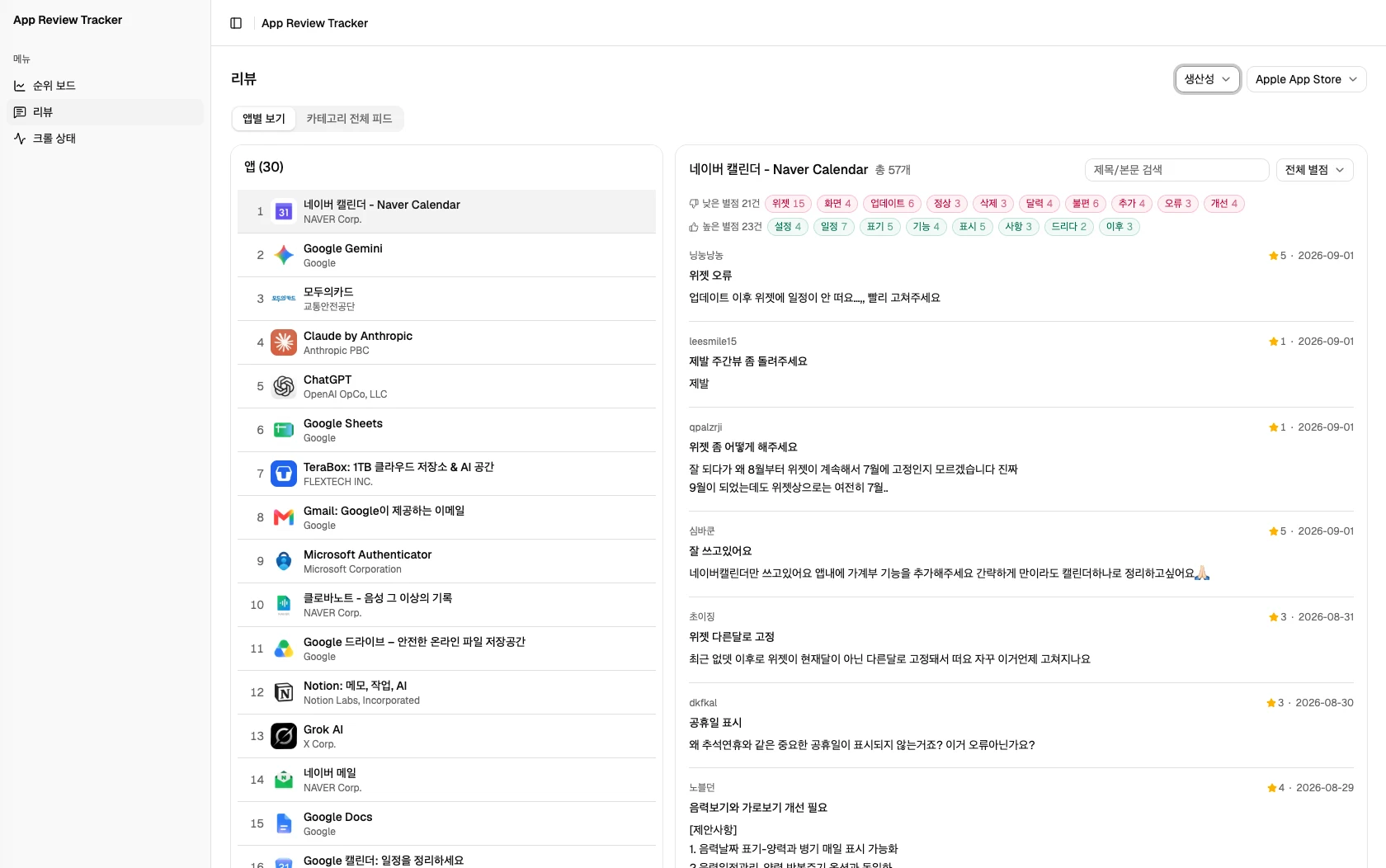Toggle the 업데이트 6 keyword filter

coord(892,204)
